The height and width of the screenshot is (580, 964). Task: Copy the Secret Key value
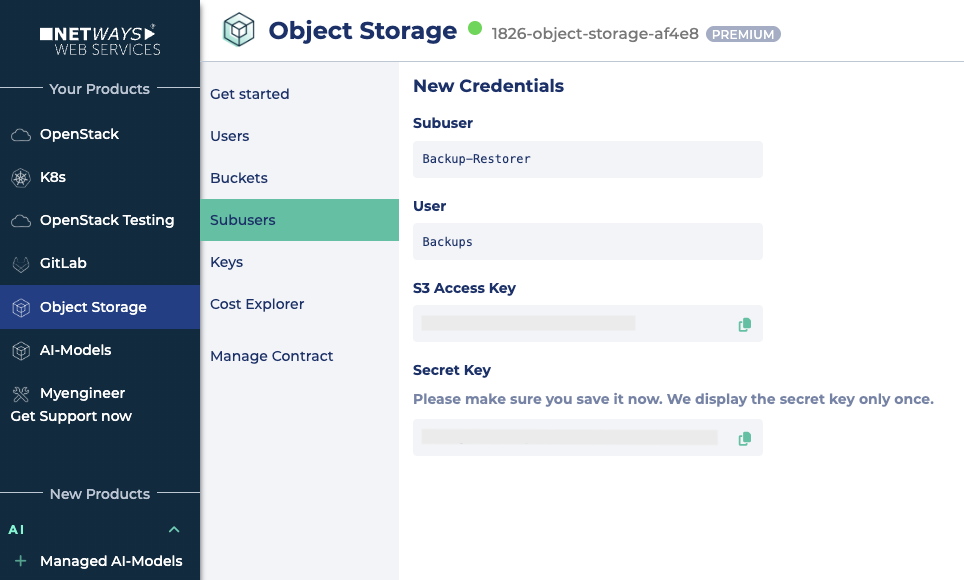(x=744, y=439)
